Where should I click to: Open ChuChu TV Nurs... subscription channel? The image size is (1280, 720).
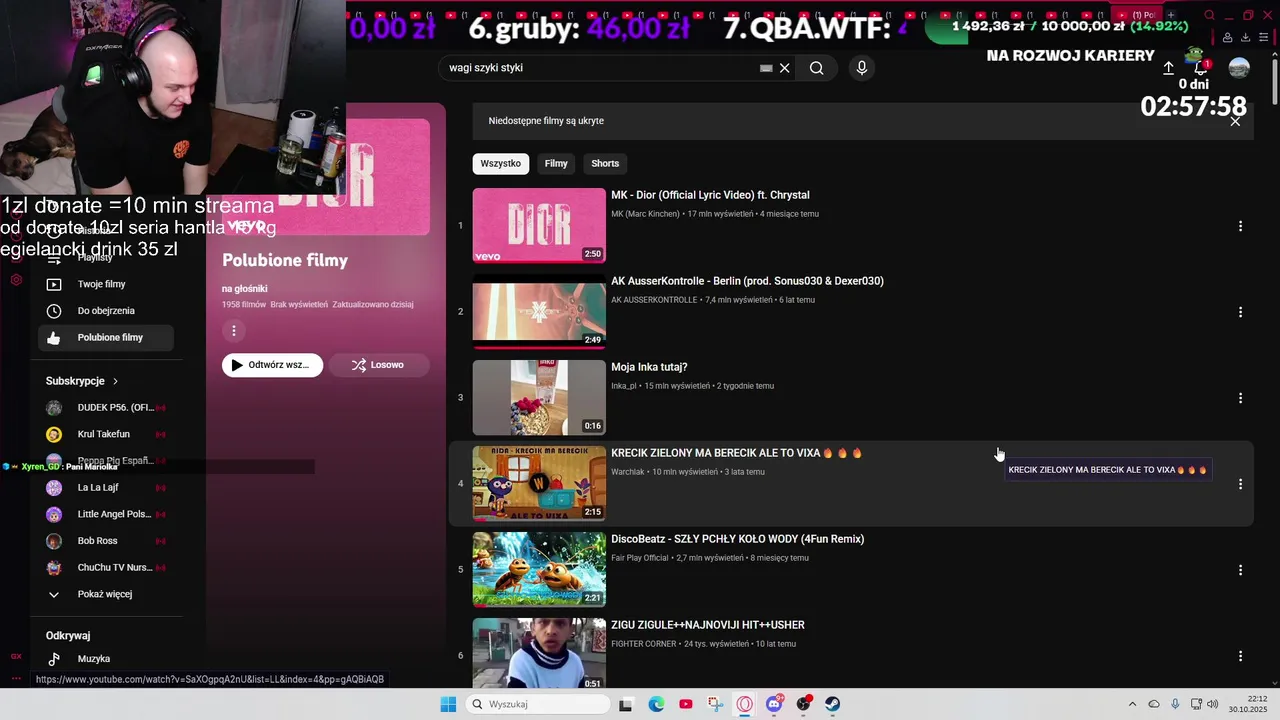tap(105, 568)
